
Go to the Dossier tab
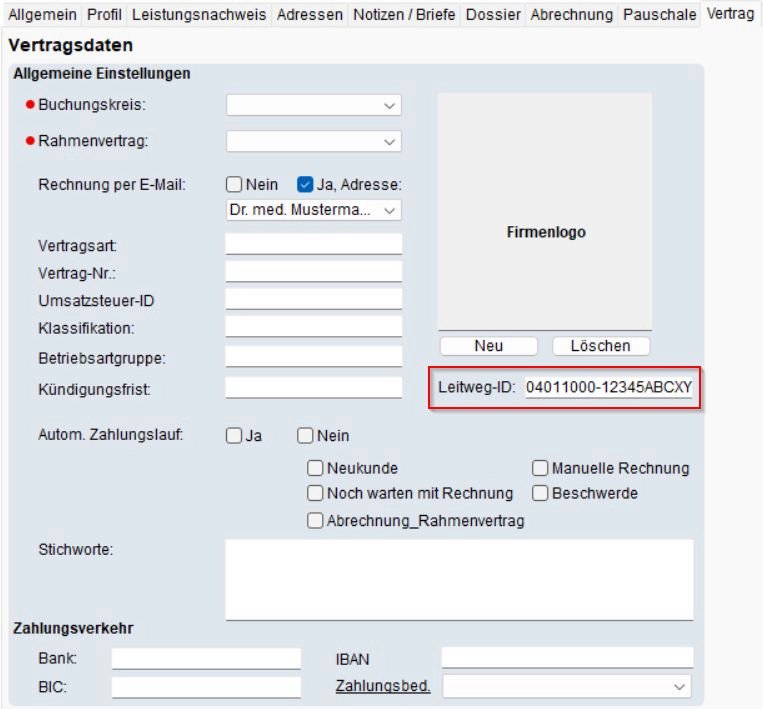tap(494, 15)
